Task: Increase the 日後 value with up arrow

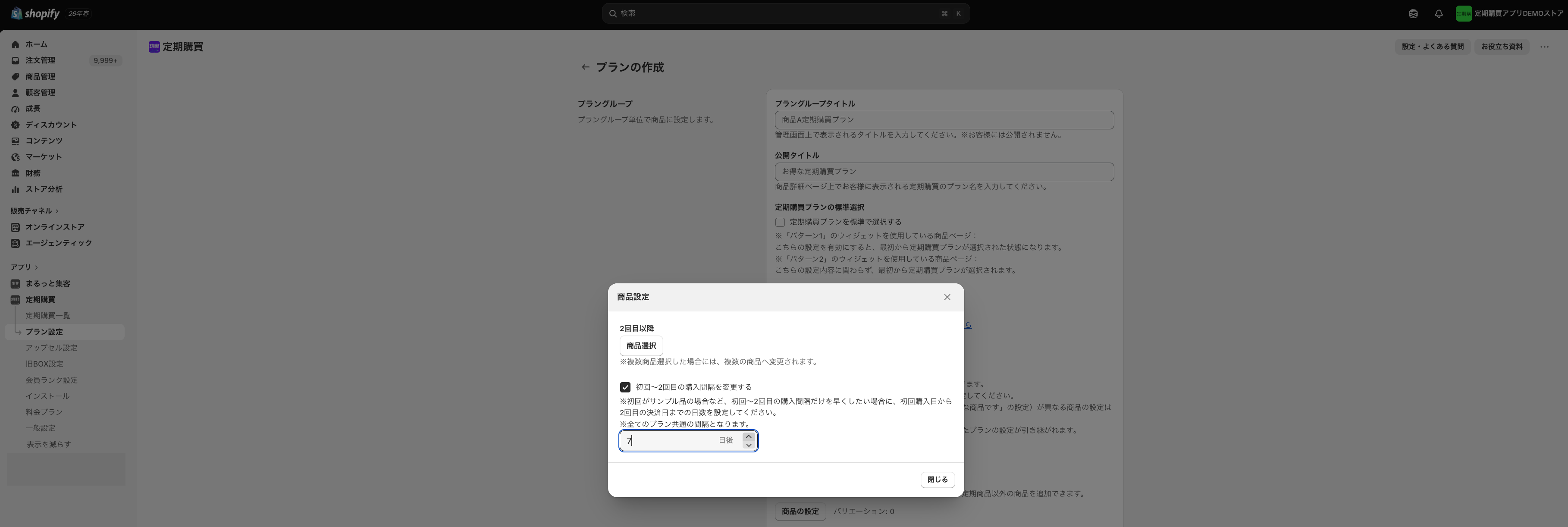Action: coord(749,436)
